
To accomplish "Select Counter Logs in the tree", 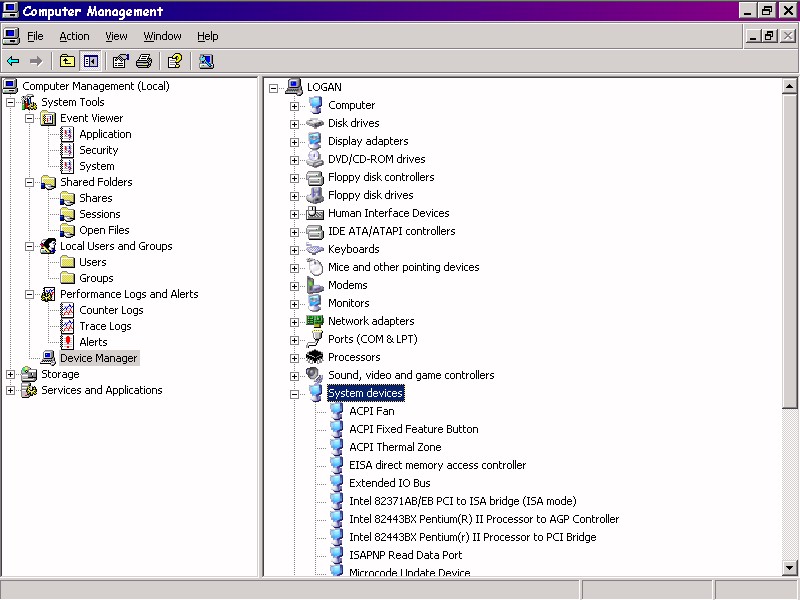I will (x=111, y=310).
